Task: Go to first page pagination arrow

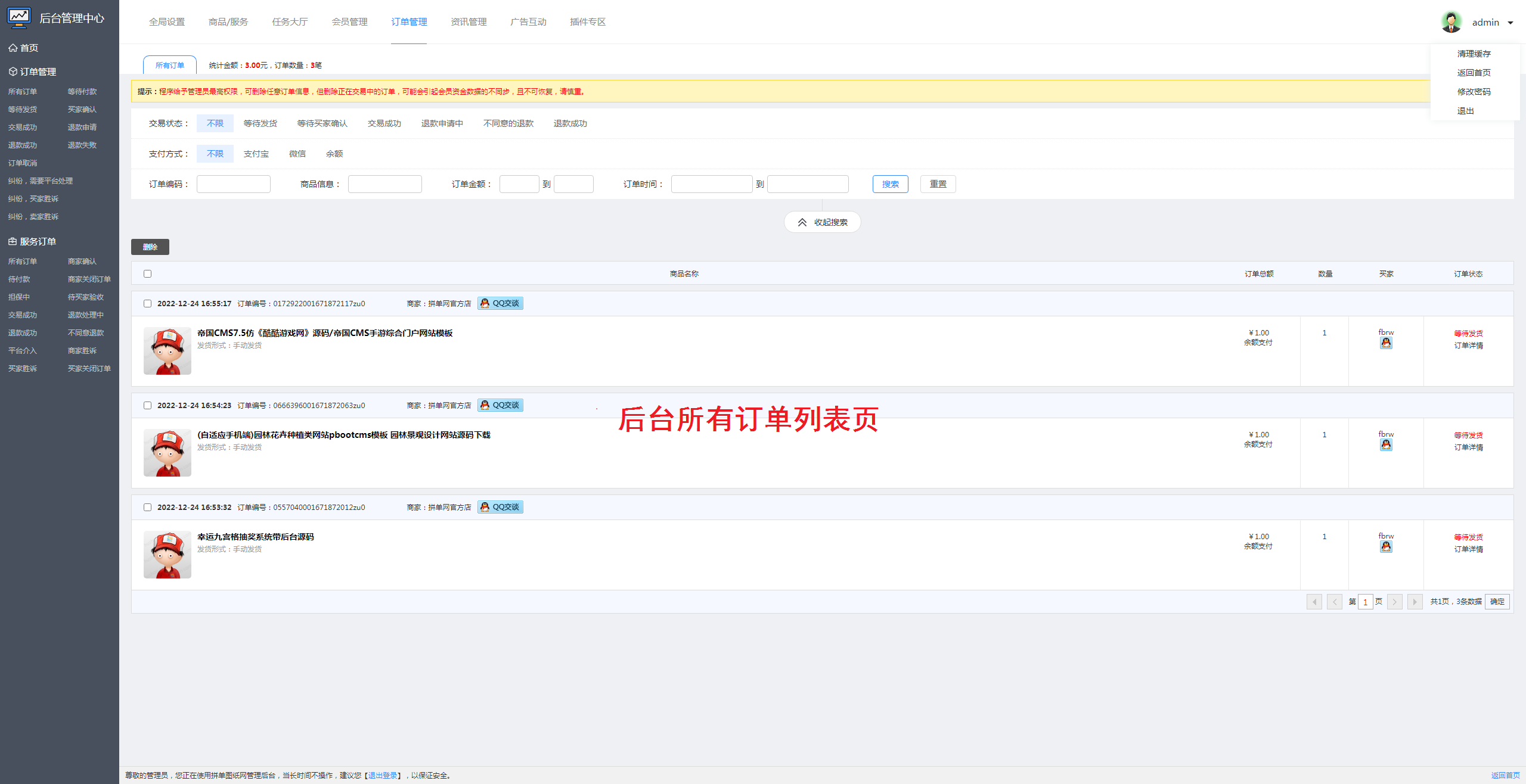Action: [x=1314, y=602]
